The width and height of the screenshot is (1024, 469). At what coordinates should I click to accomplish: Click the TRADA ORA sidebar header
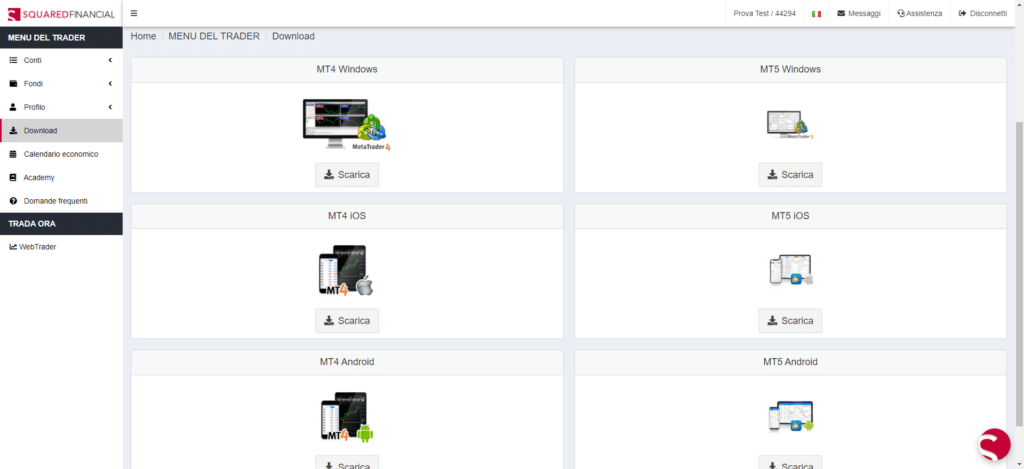click(x=61, y=223)
